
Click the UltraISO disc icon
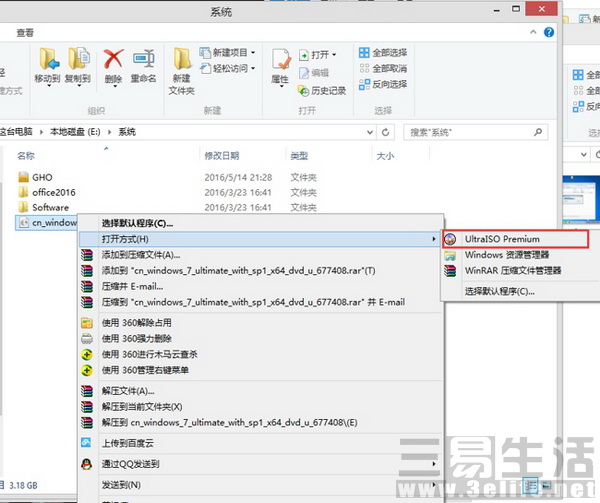450,239
